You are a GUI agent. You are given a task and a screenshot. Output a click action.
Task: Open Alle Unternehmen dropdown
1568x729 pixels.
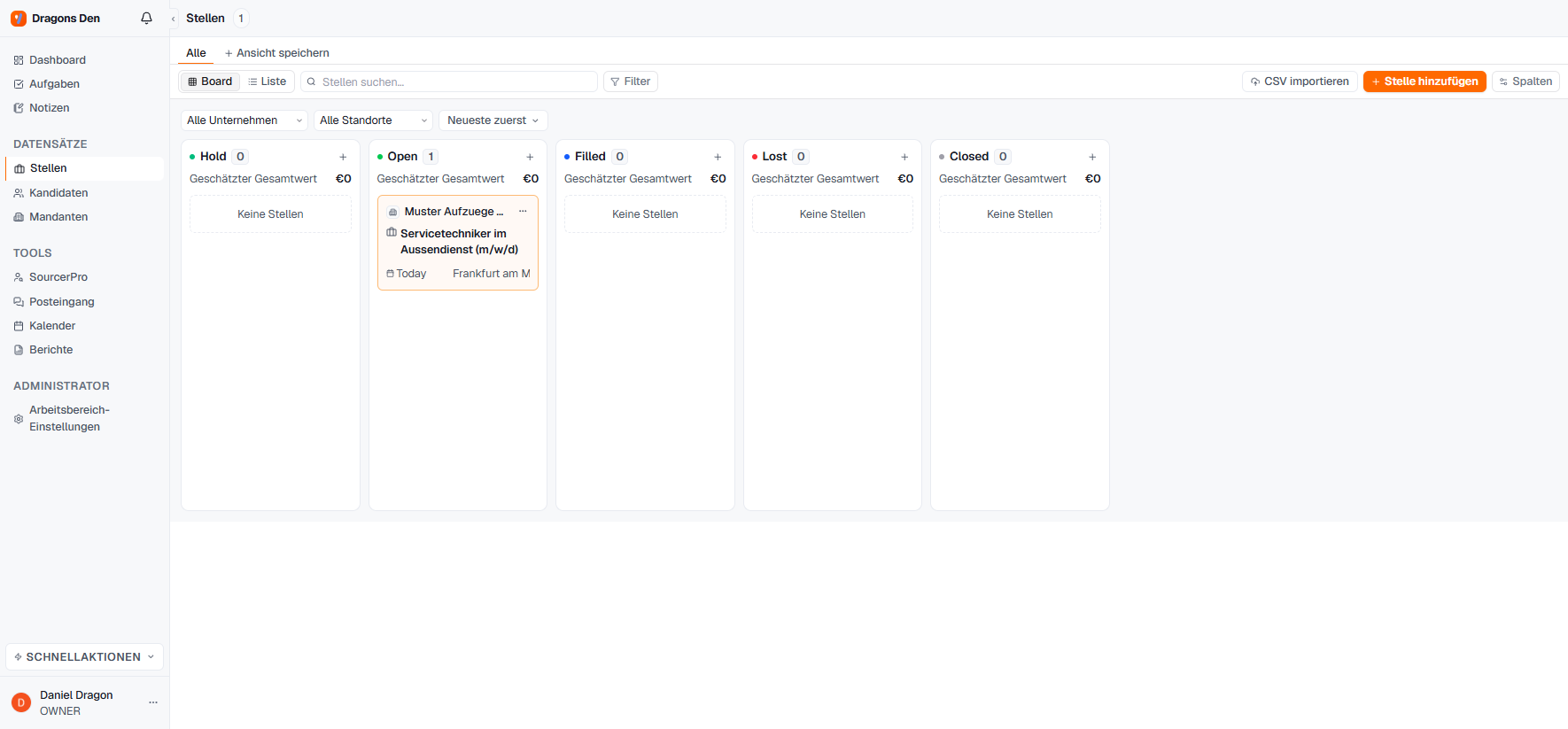(245, 120)
